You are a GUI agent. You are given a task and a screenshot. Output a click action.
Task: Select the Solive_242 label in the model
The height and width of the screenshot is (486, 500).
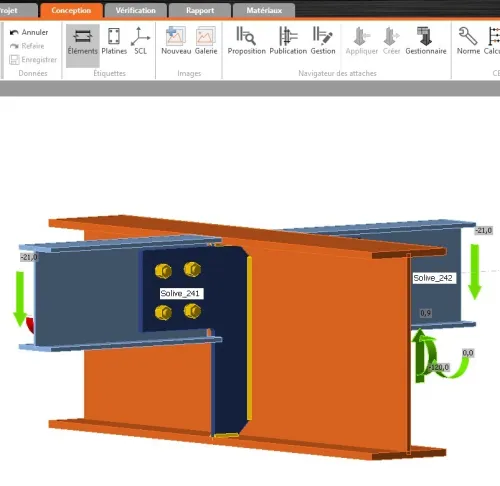(x=434, y=278)
